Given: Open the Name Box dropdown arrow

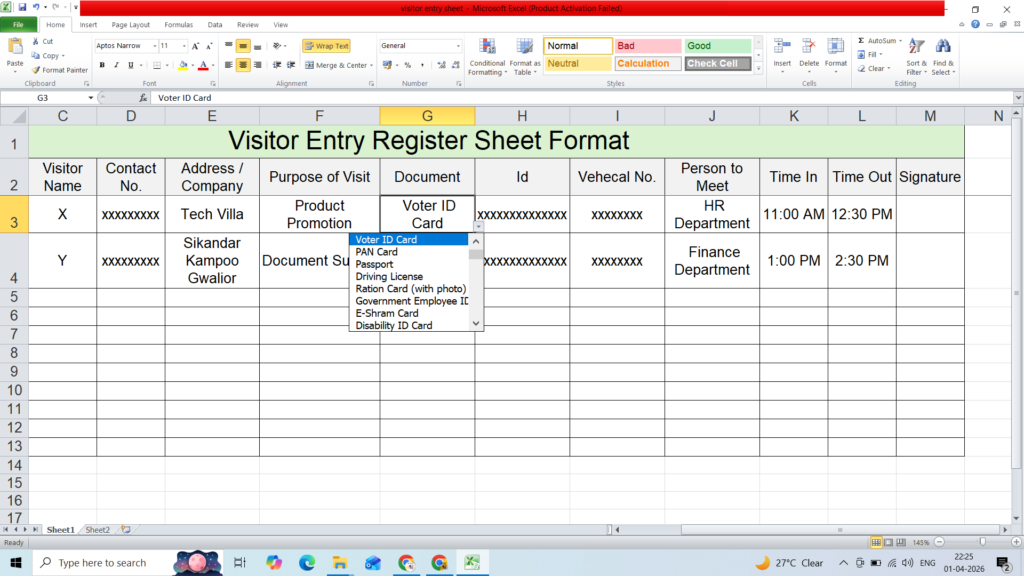Looking at the screenshot, I should tap(91, 98).
